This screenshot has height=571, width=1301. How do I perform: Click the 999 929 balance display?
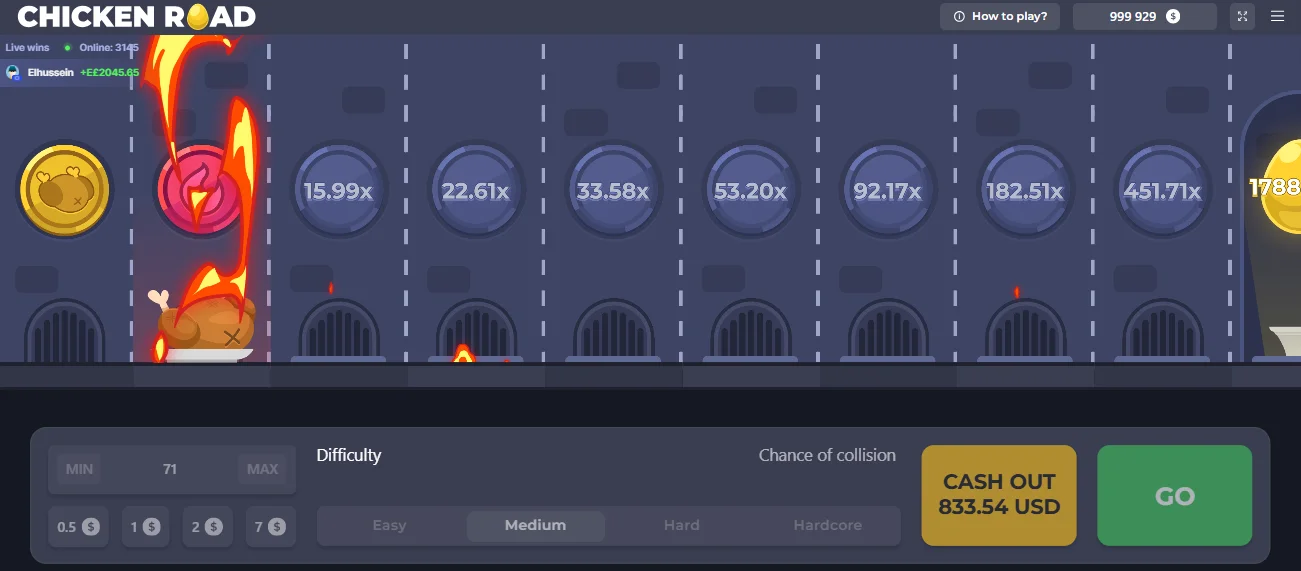[1144, 16]
